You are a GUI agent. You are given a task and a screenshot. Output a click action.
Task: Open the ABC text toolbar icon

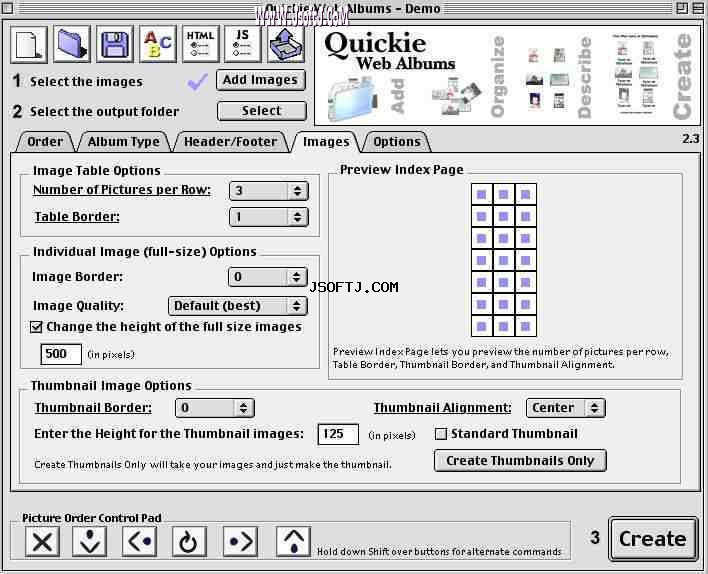point(158,44)
